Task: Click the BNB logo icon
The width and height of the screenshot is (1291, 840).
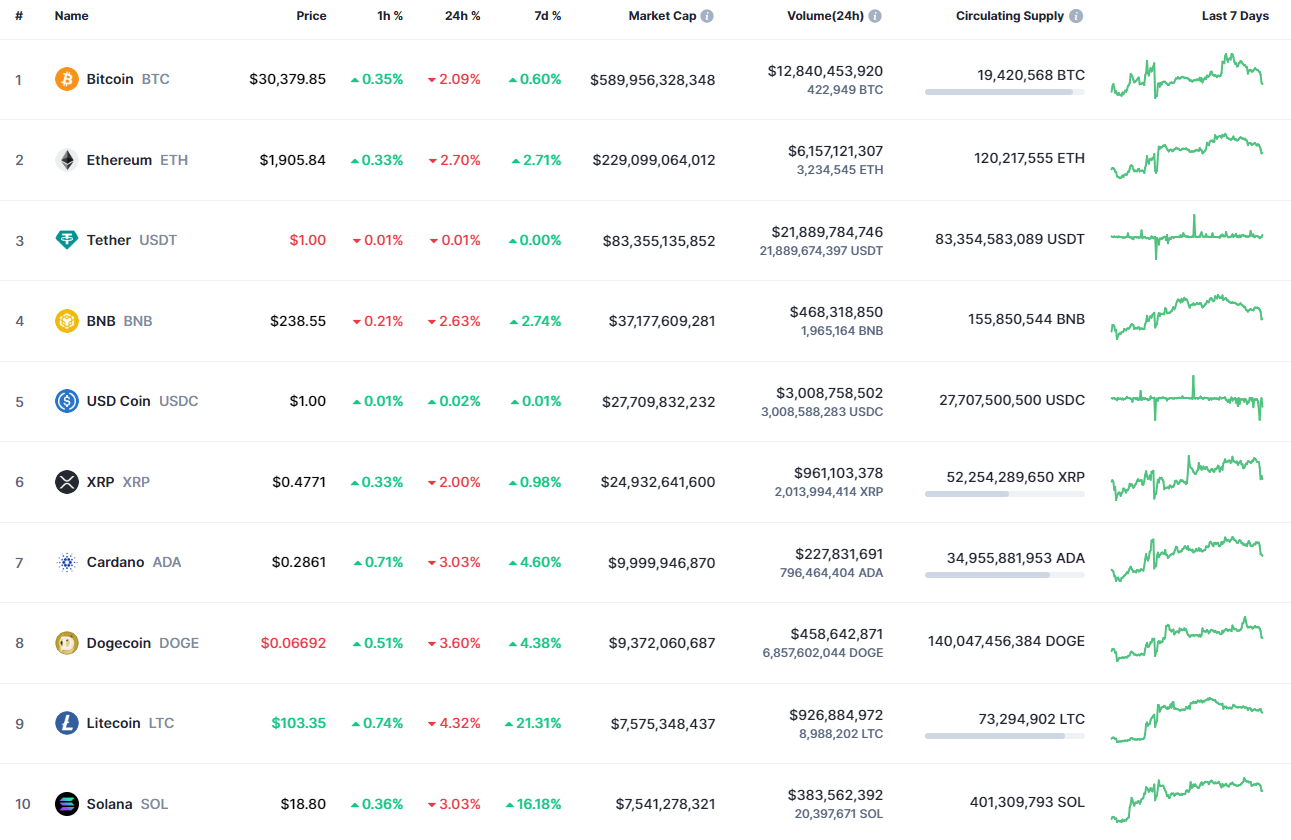Action: [x=66, y=321]
